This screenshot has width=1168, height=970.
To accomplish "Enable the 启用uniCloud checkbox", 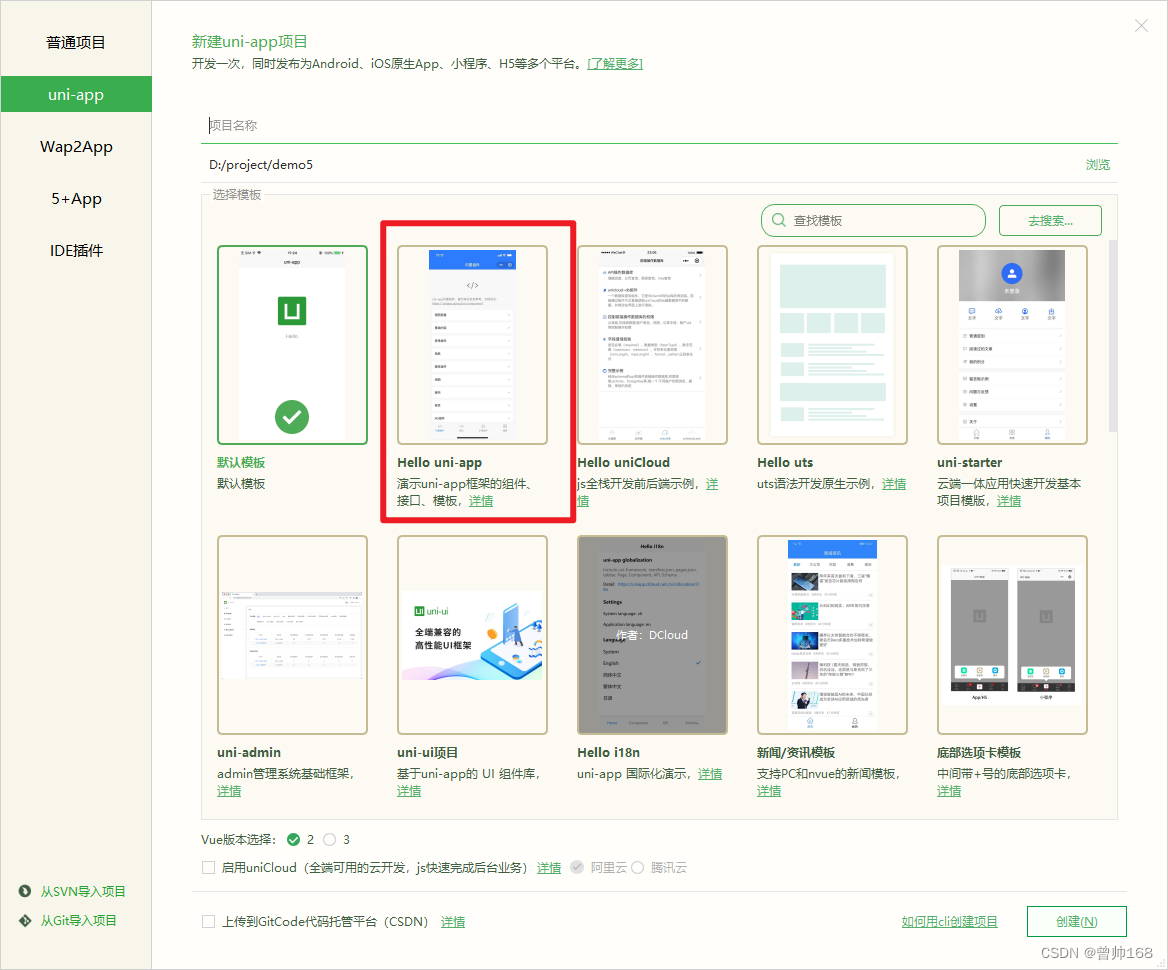I will [209, 867].
